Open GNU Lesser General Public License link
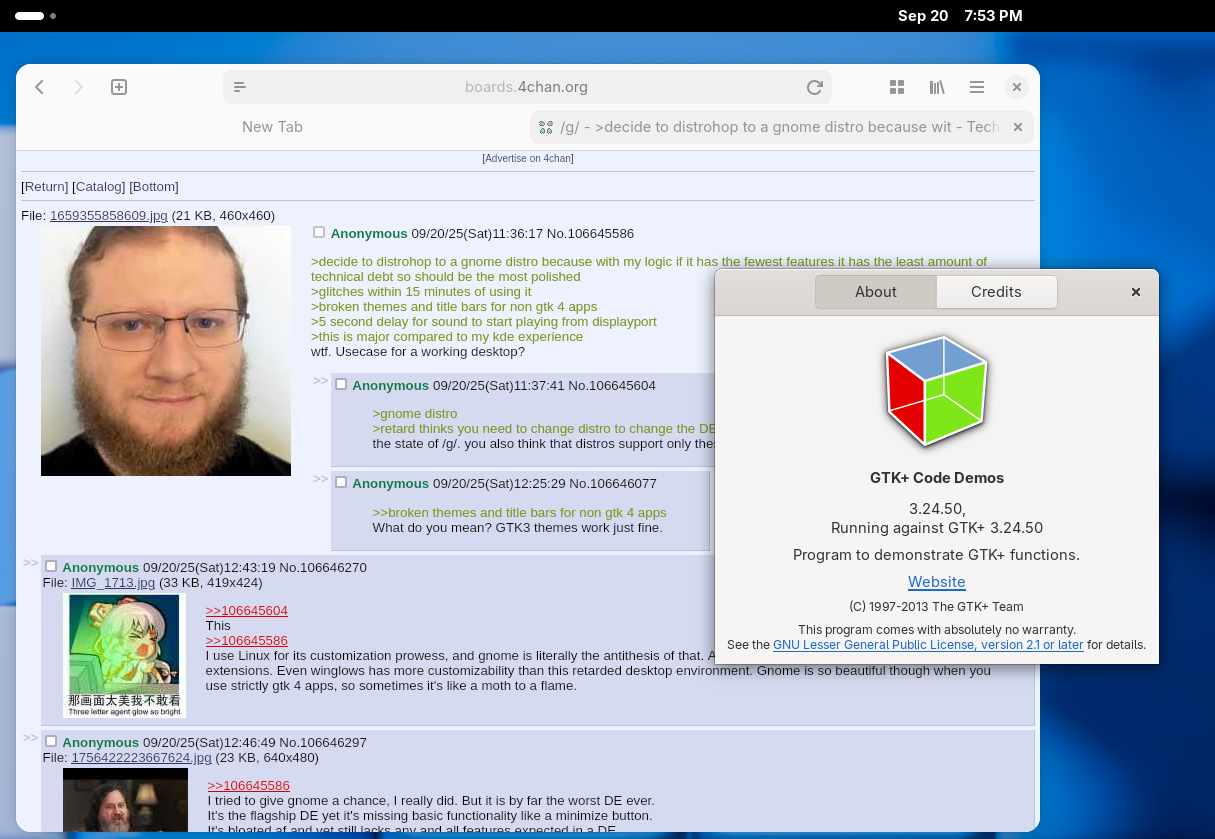Viewport: 1215px width, 839px height. tap(928, 645)
